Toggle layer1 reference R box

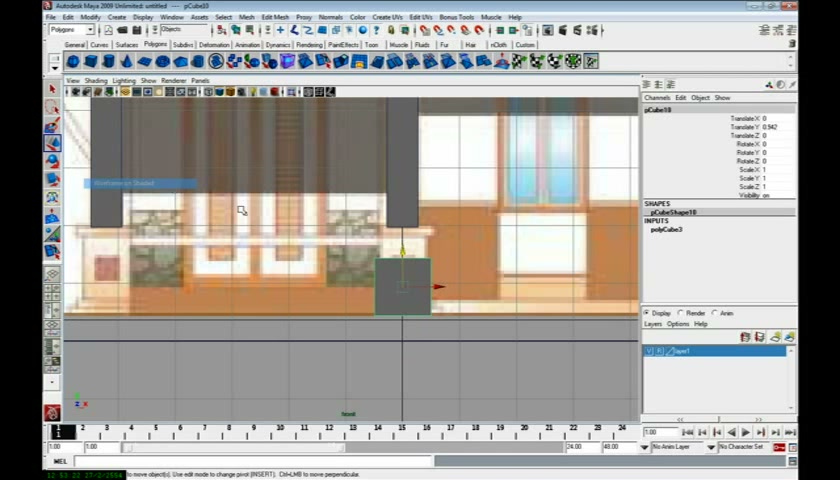tap(659, 351)
